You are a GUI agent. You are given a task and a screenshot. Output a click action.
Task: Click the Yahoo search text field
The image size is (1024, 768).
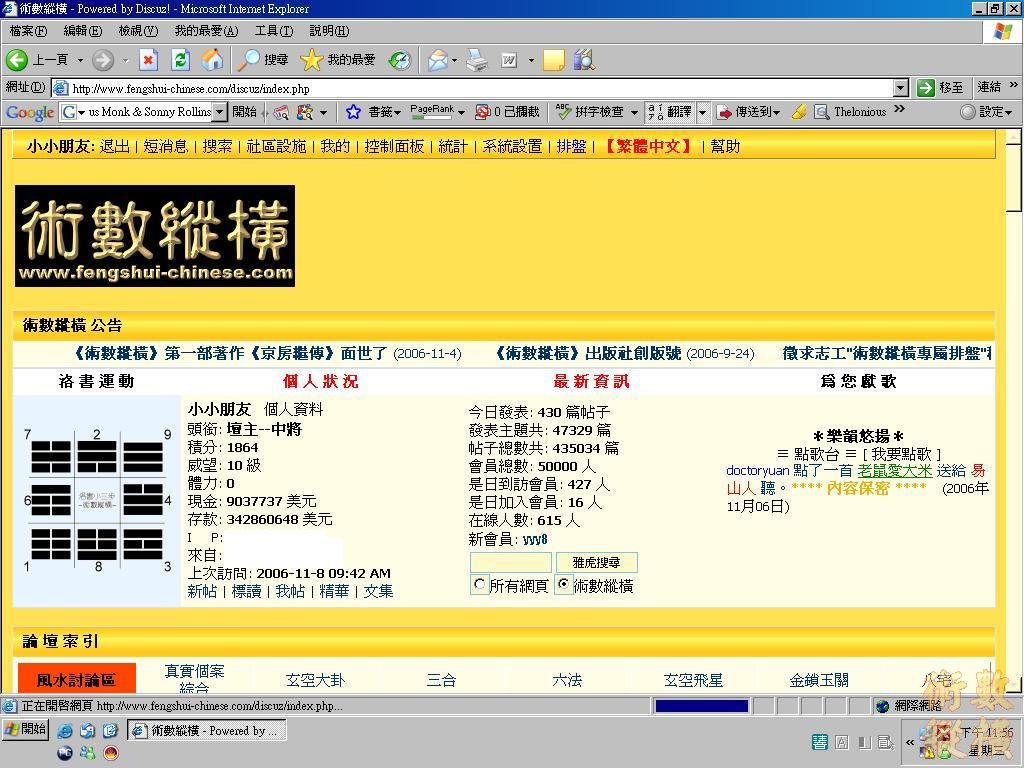tap(510, 562)
